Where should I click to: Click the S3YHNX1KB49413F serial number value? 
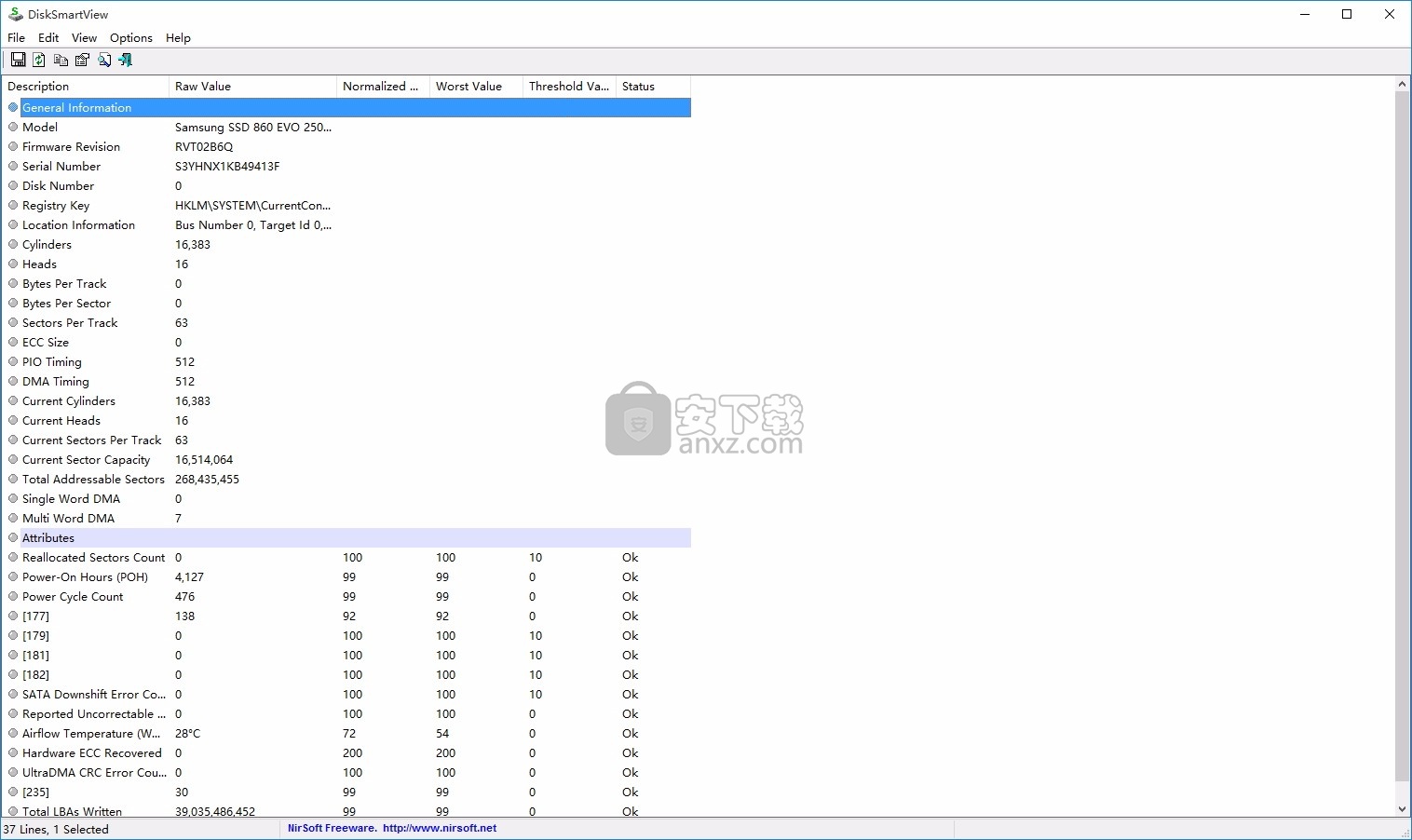pyautogui.click(x=227, y=166)
